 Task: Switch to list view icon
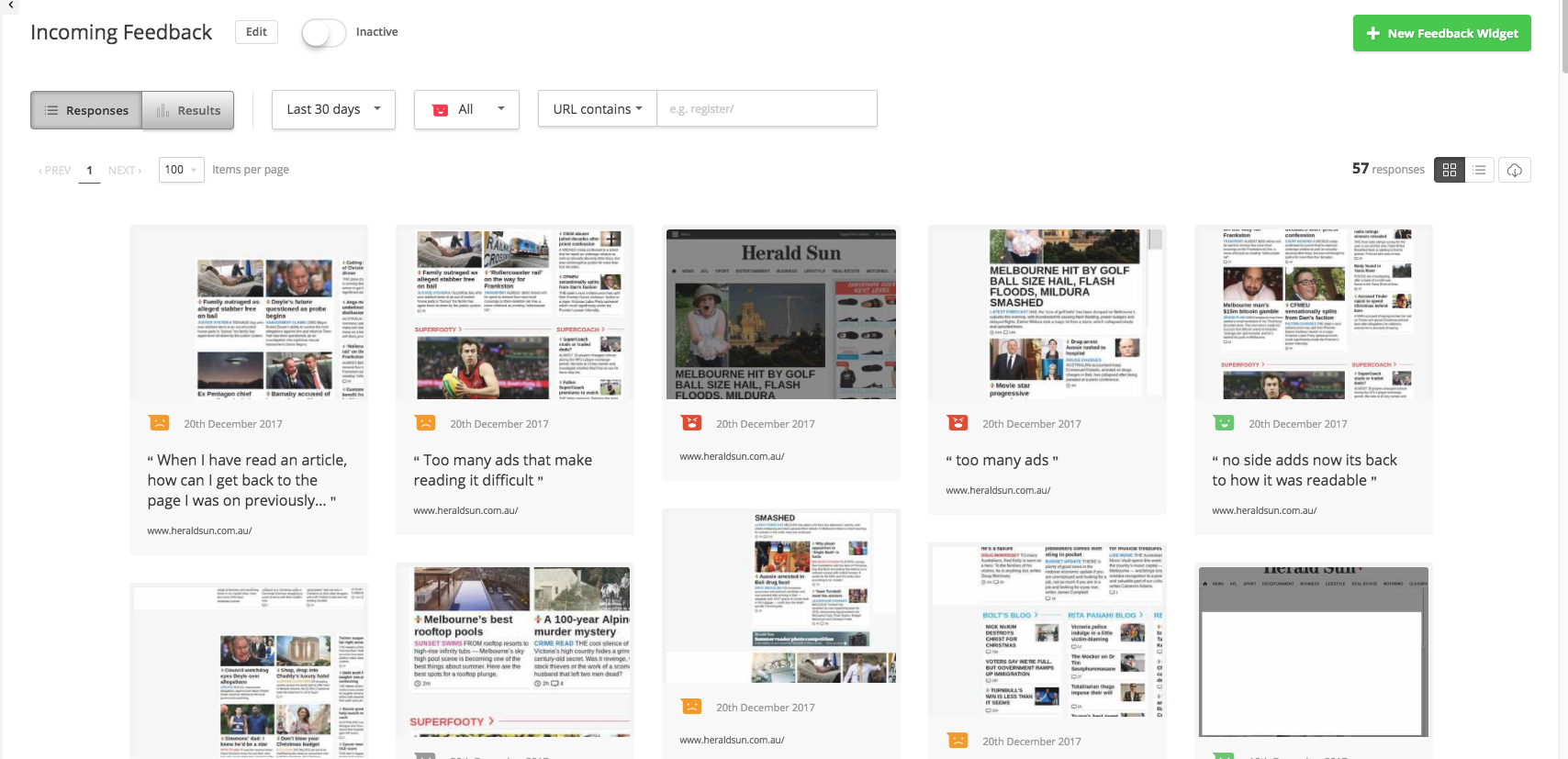click(x=1479, y=170)
